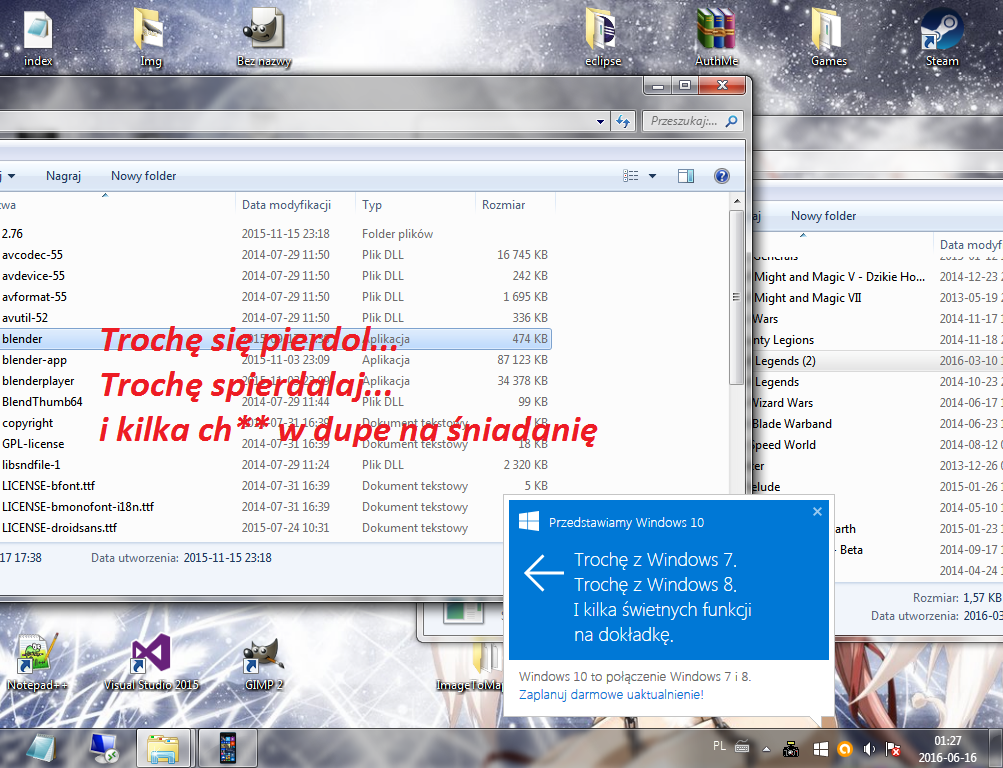Image resolution: width=1003 pixels, height=768 pixels.
Task: Select LICENSE-droidsans.ttf file
Action: (252, 528)
